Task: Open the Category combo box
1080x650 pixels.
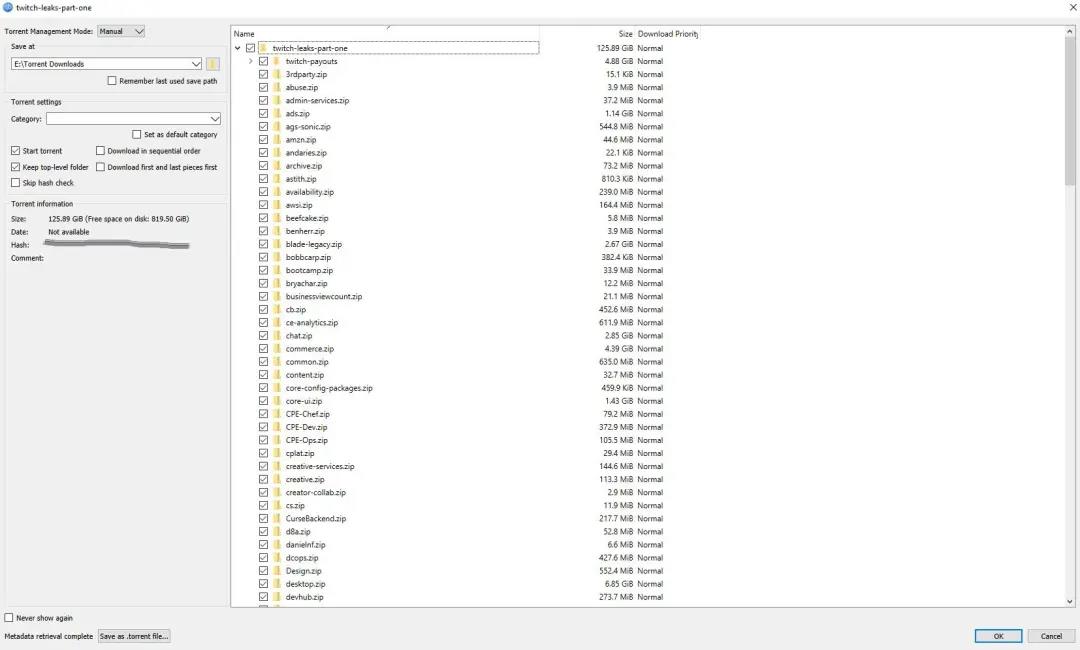Action: coord(133,119)
